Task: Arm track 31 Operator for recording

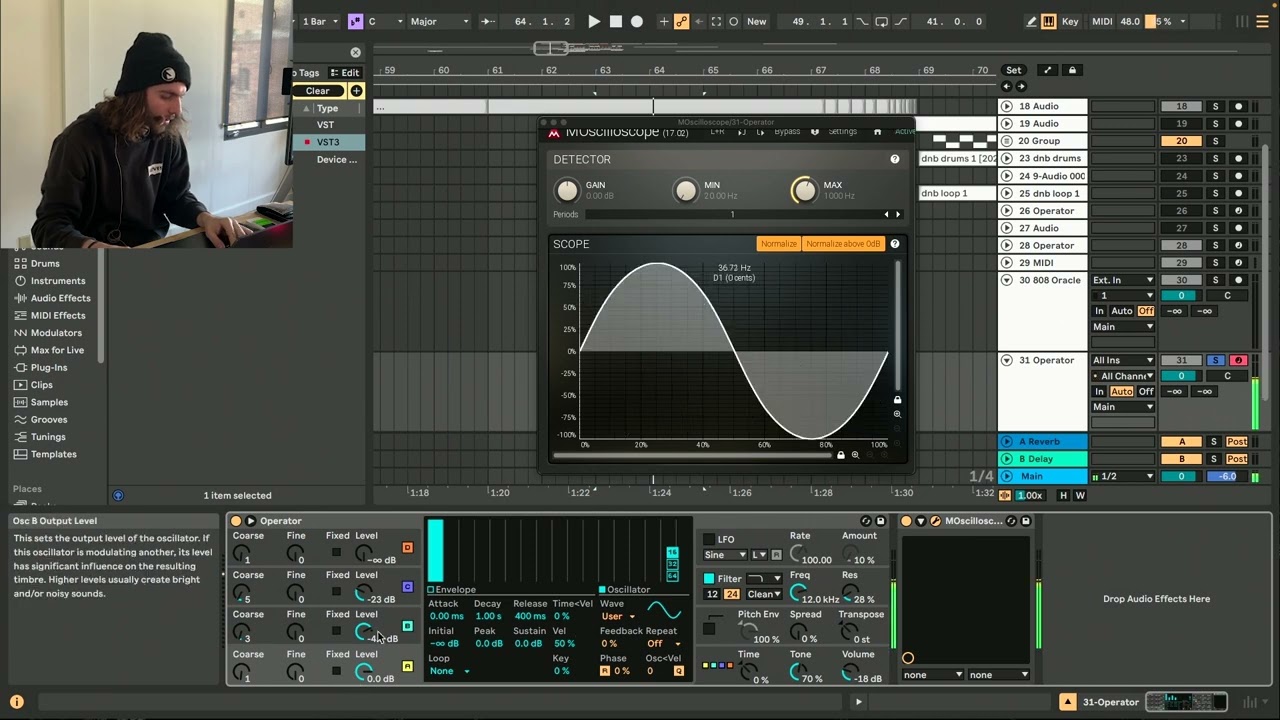Action: click(x=1238, y=360)
